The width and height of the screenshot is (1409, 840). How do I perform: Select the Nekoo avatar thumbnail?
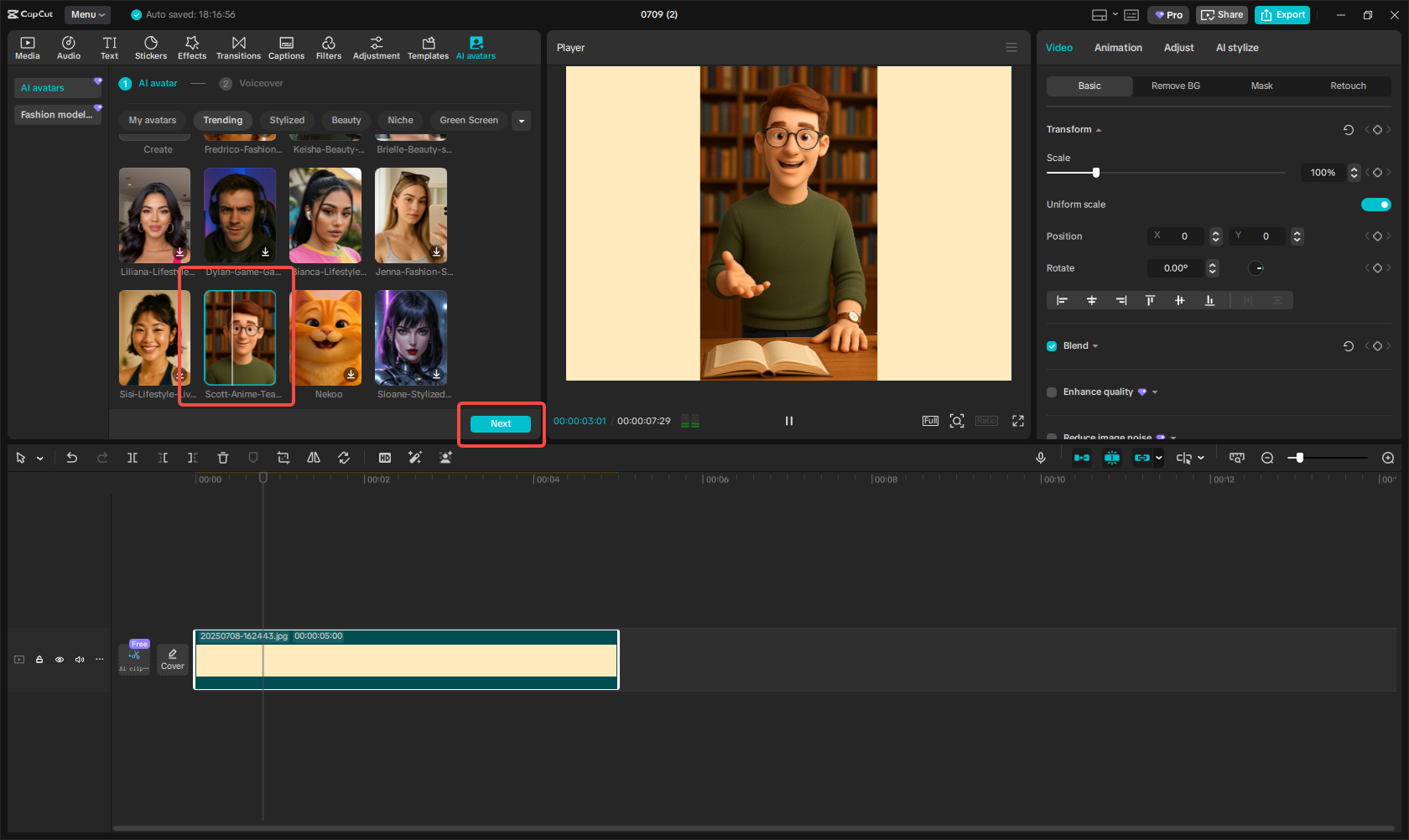pos(328,338)
